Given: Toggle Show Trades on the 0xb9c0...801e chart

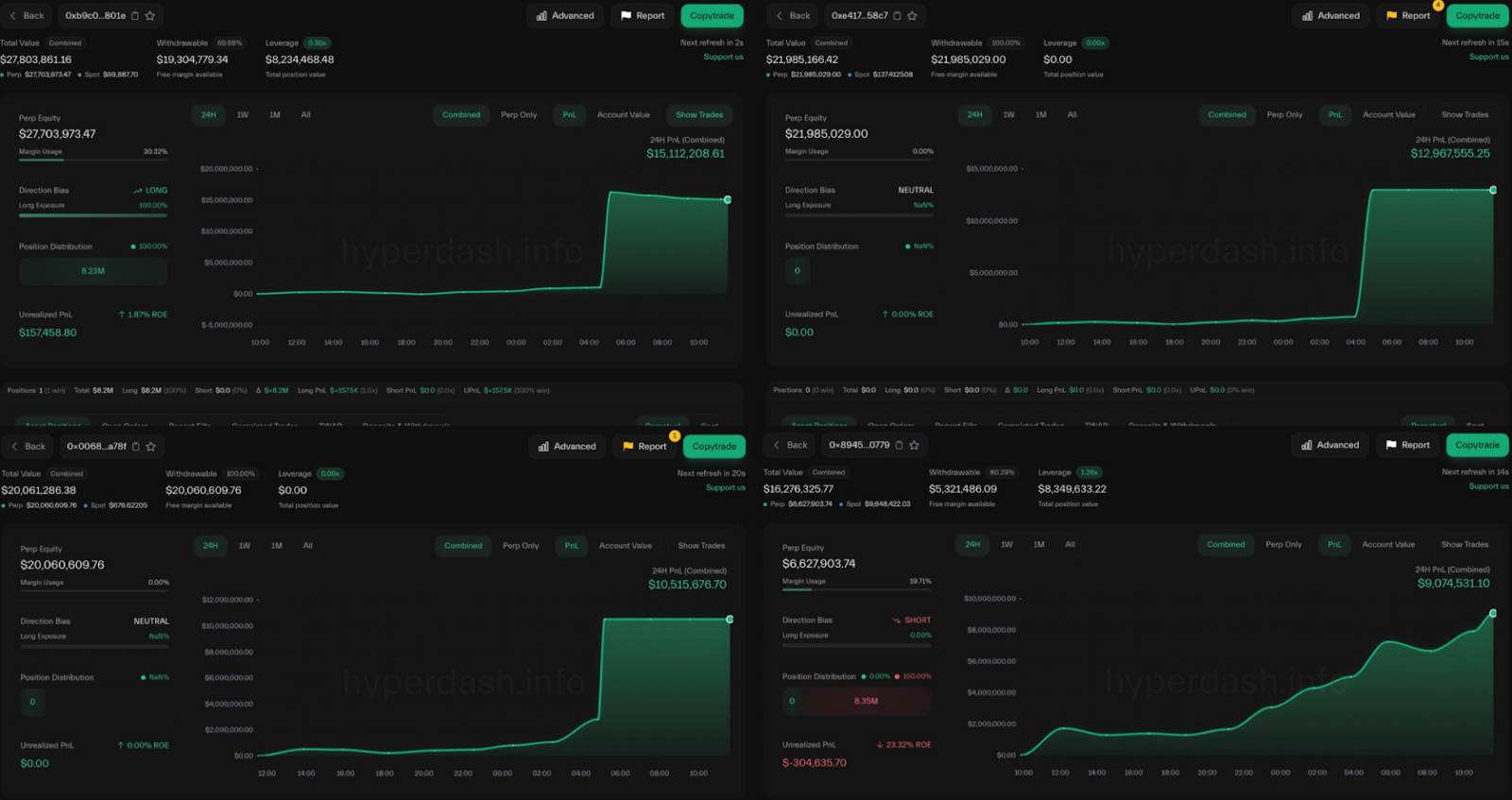Looking at the screenshot, I should (x=699, y=115).
